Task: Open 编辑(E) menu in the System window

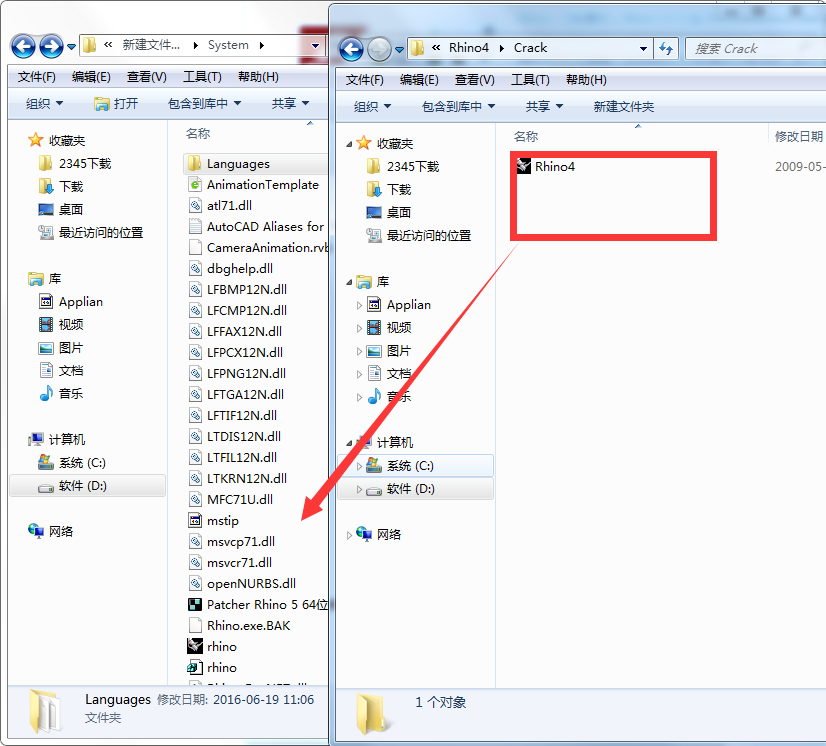Action: point(91,77)
